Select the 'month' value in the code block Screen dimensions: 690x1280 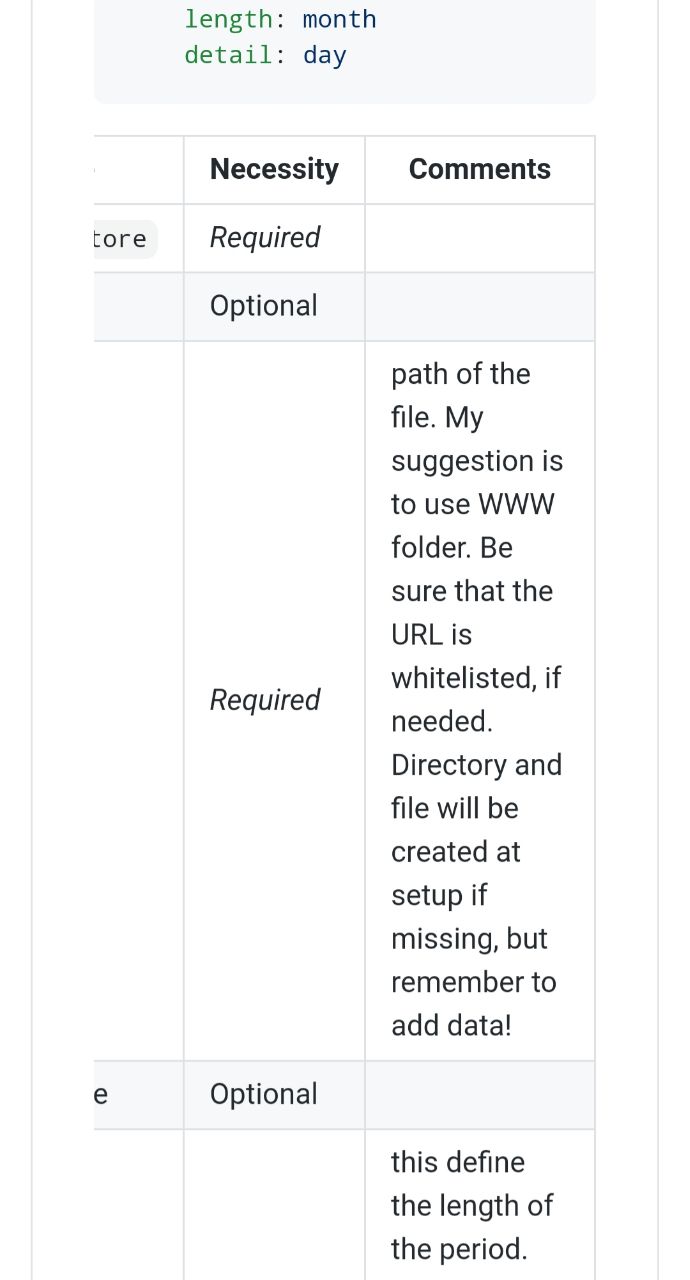[x=340, y=19]
